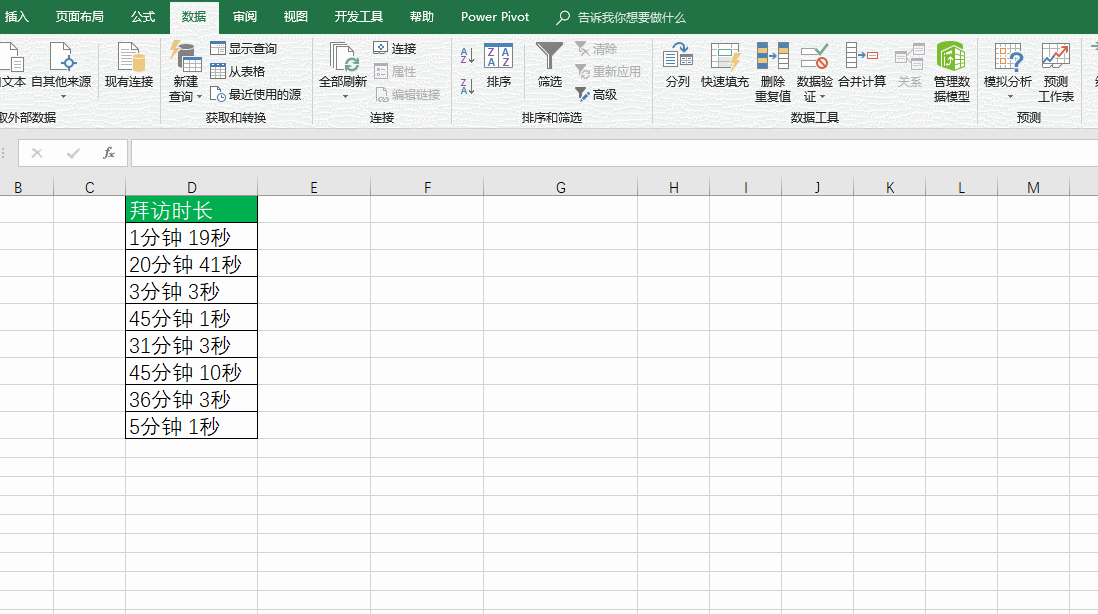Click into the formula bar input
The width and height of the screenshot is (1098, 614).
point(613,153)
